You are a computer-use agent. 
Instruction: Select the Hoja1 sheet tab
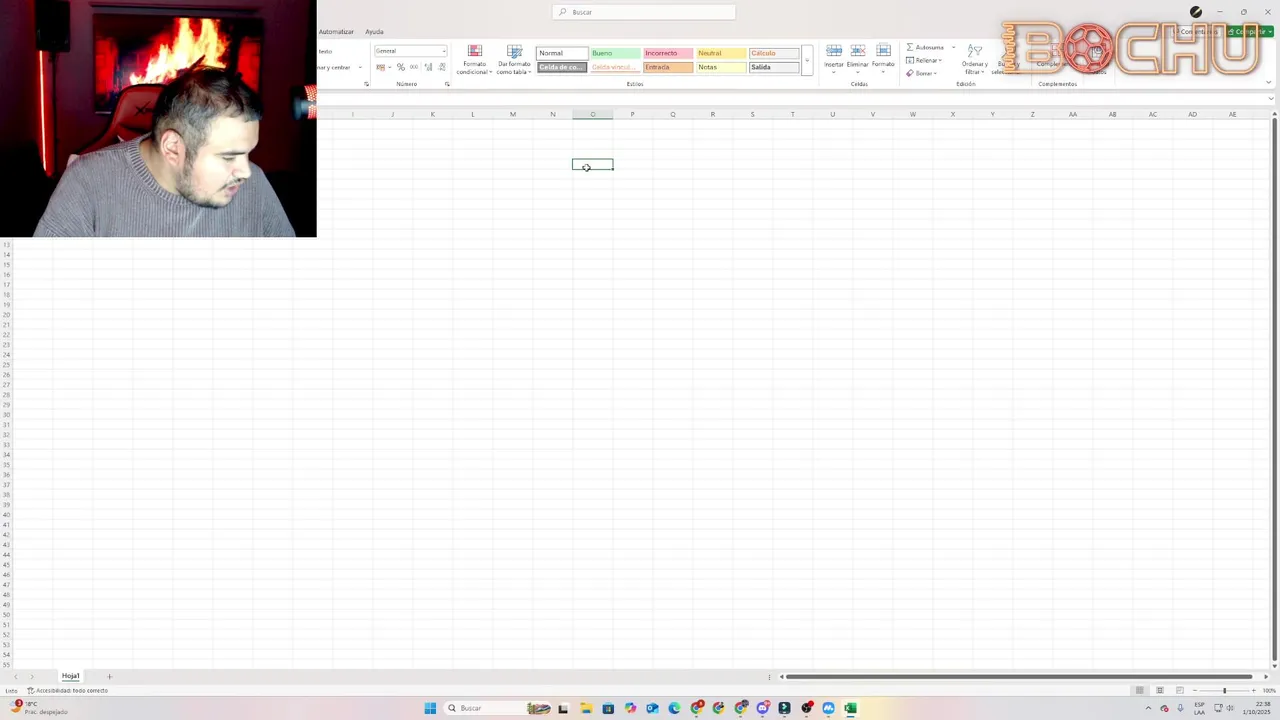(x=71, y=676)
